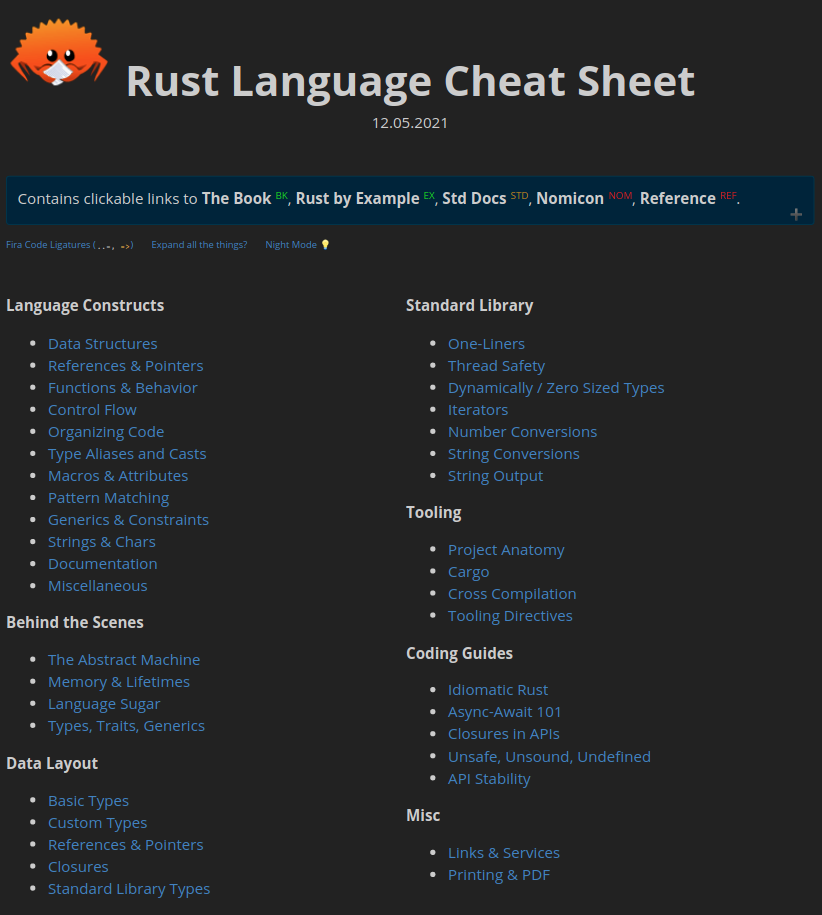Screen dimensions: 822x915
Task: Go to Data Structures section
Action: tap(102, 344)
